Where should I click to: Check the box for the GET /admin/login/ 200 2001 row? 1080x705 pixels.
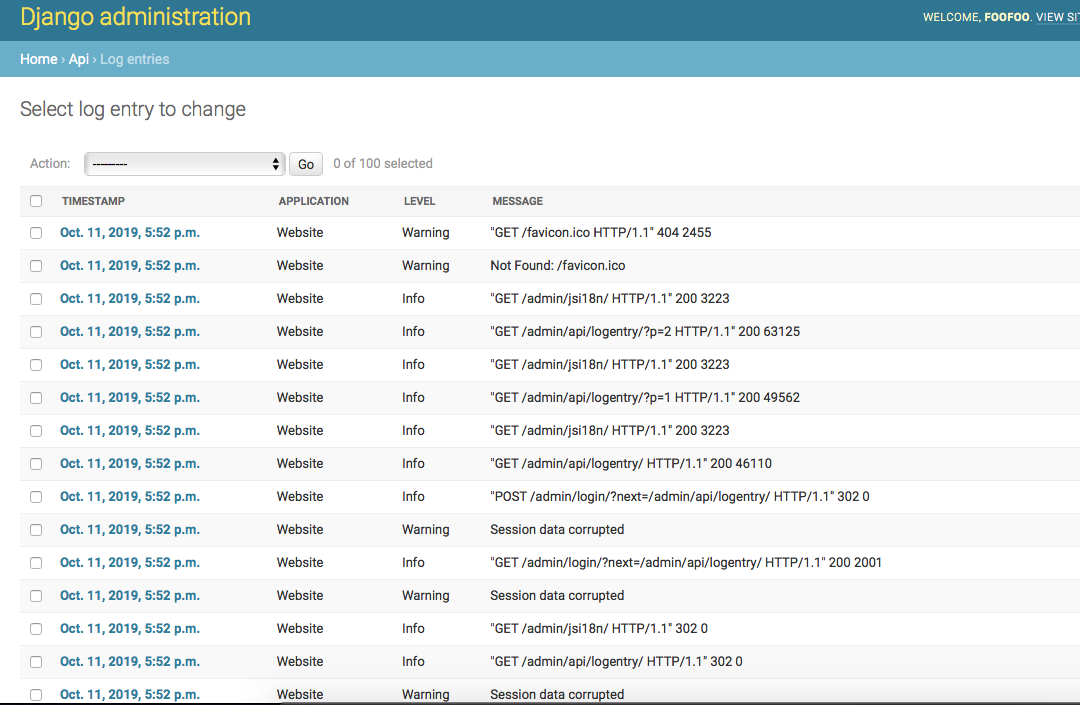pos(36,563)
